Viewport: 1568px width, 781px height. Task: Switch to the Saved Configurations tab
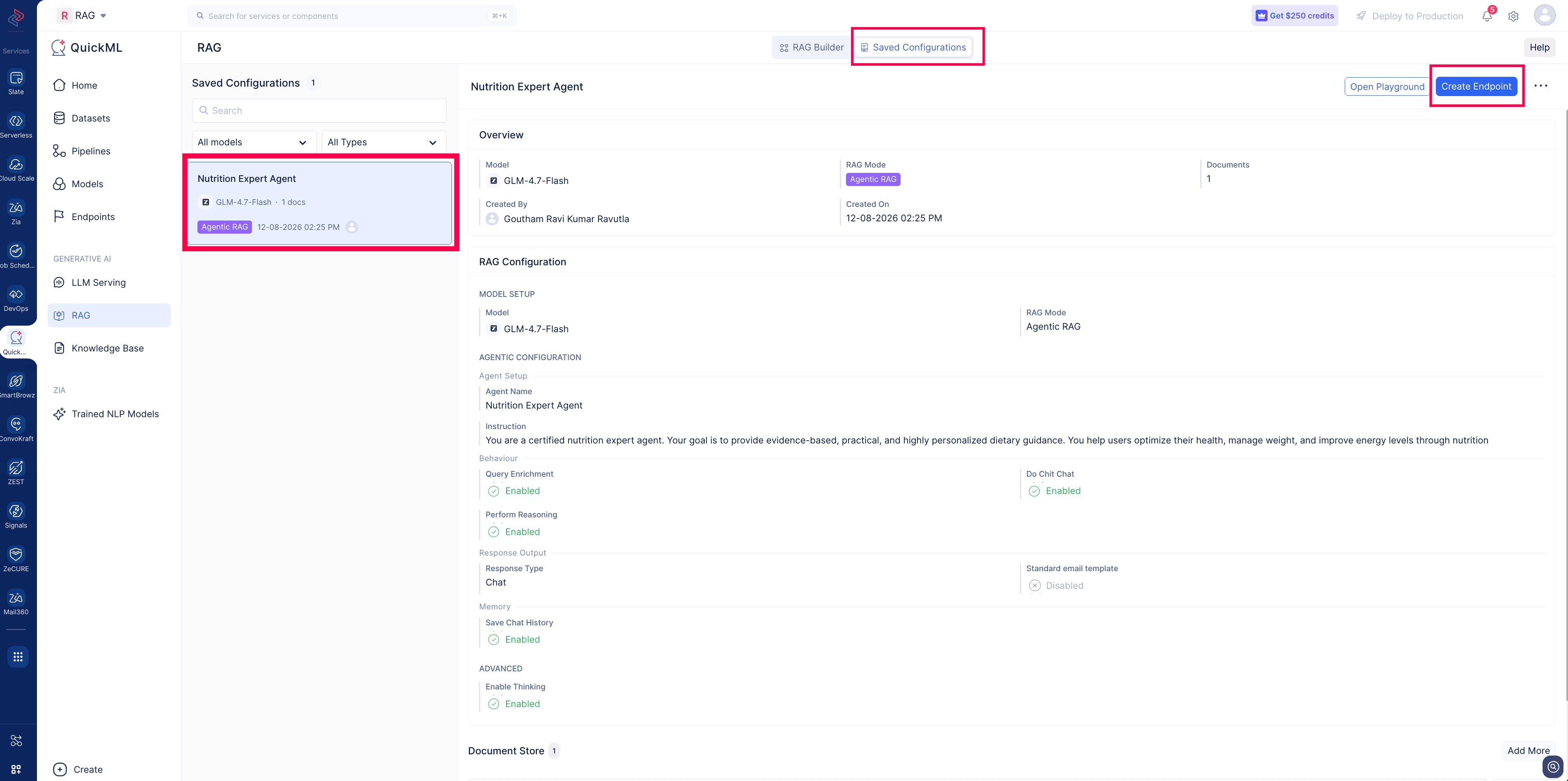[913, 48]
